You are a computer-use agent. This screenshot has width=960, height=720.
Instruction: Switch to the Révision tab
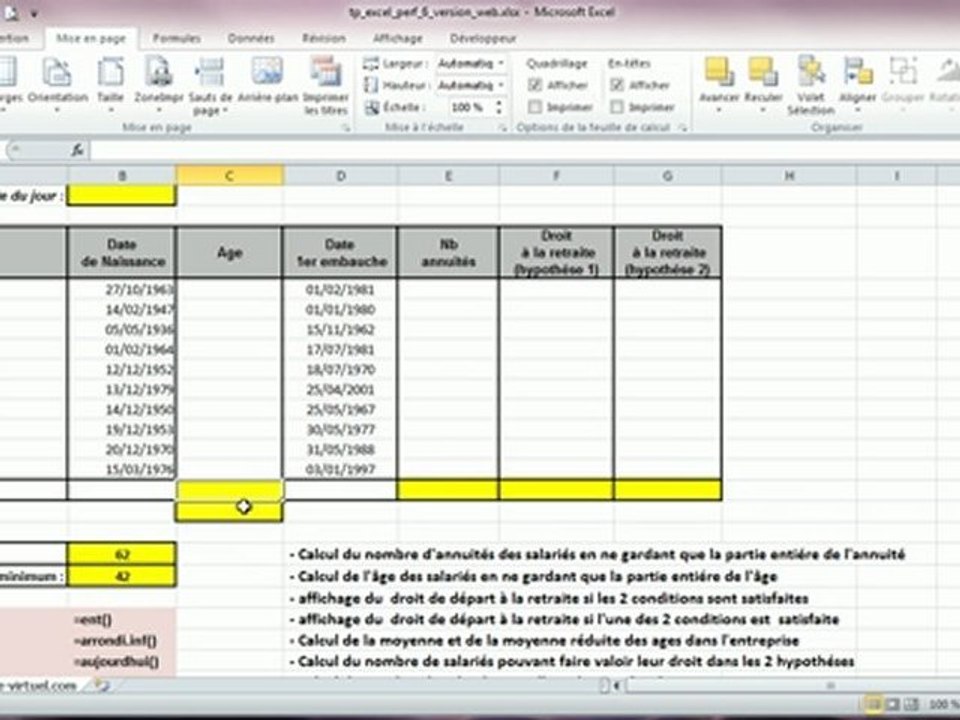click(x=323, y=38)
